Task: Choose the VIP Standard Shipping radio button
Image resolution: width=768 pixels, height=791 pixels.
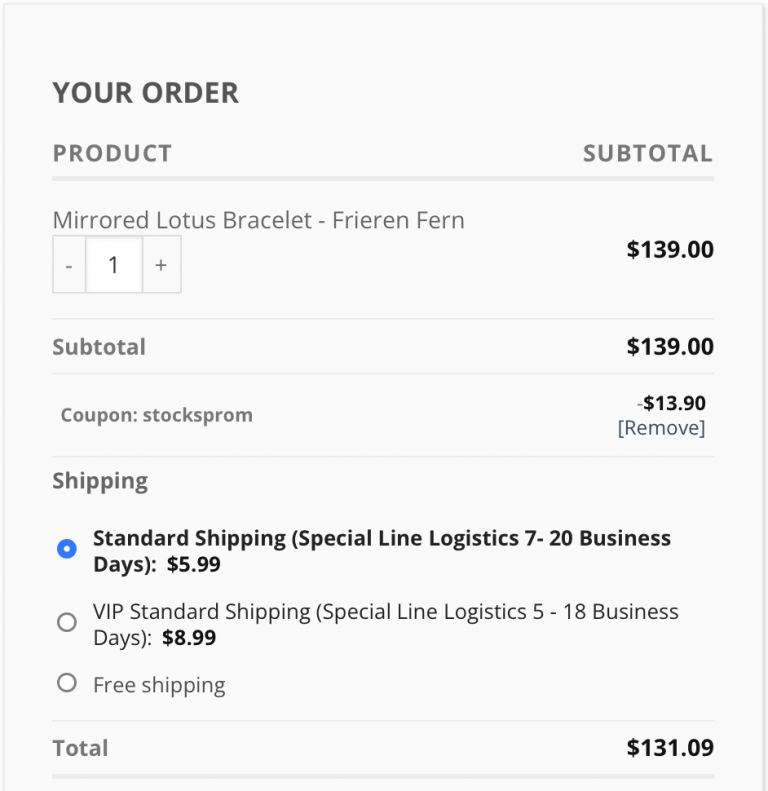Action: click(x=67, y=622)
